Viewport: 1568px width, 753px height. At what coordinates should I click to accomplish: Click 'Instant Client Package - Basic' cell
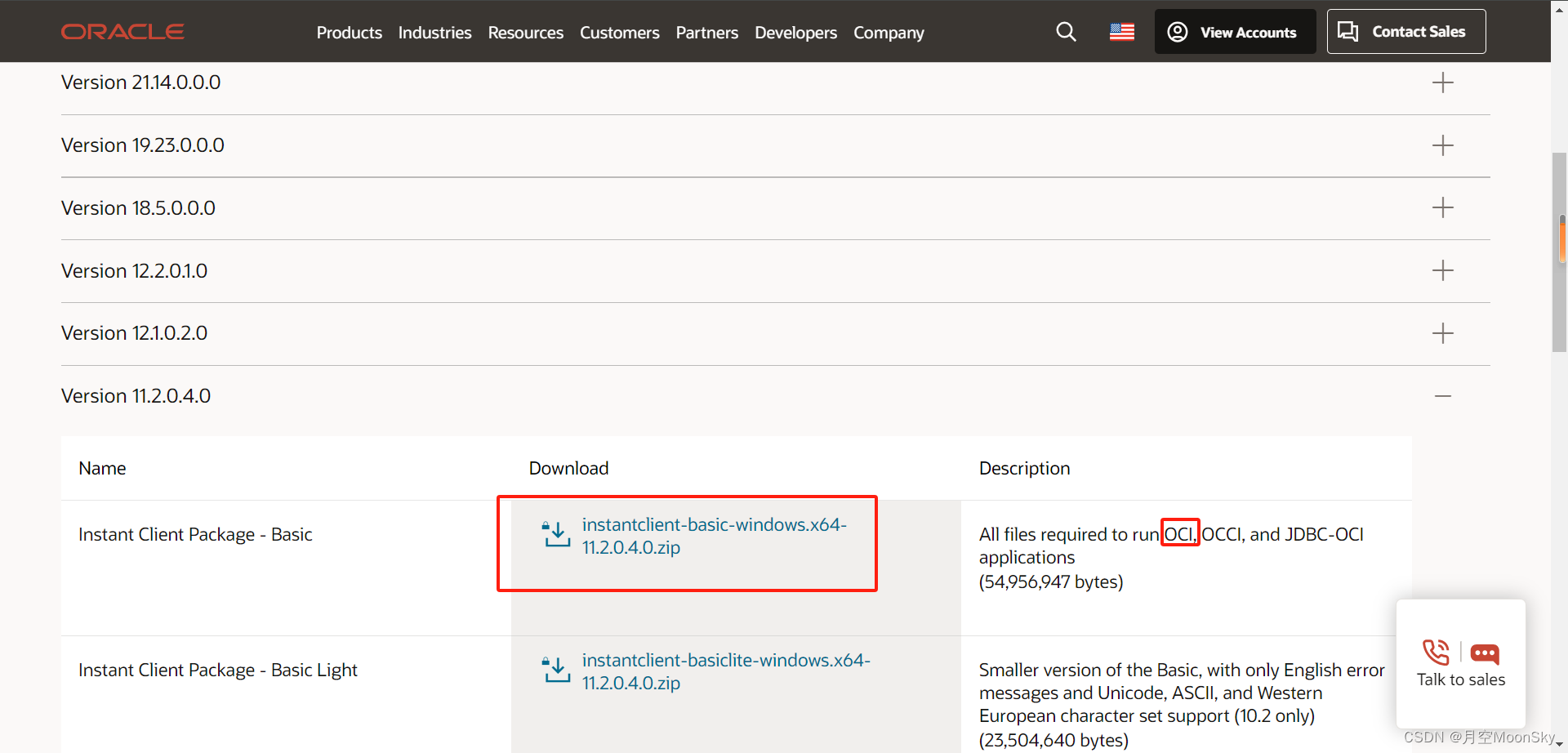pos(195,534)
